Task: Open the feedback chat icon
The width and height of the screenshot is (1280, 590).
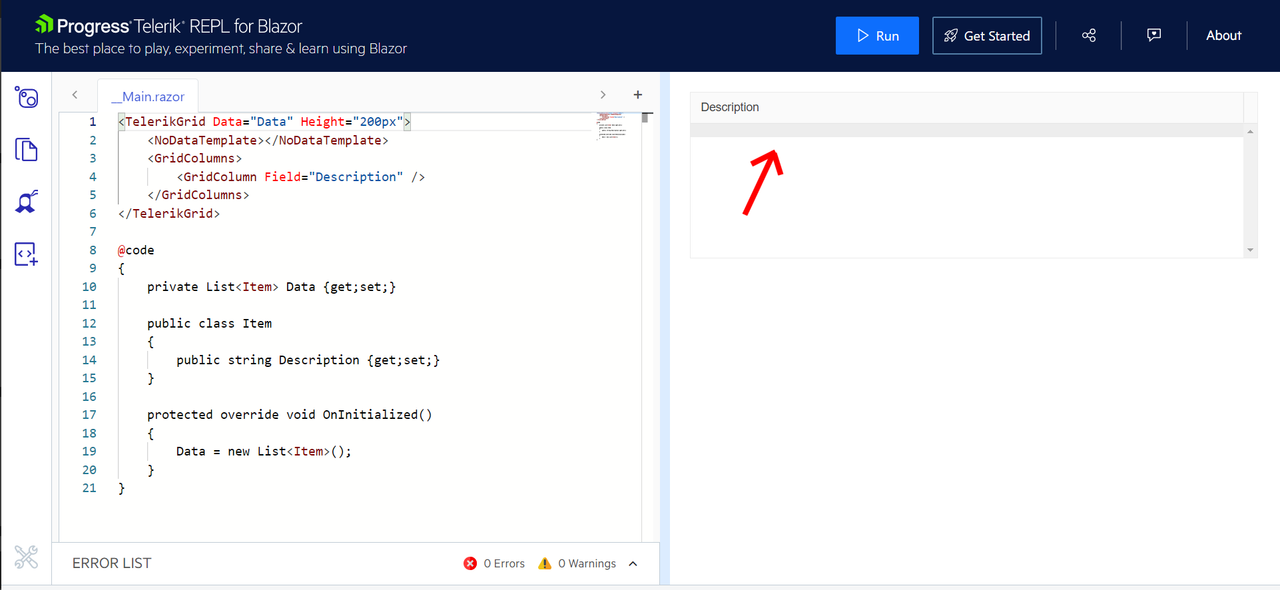Action: (x=1154, y=35)
